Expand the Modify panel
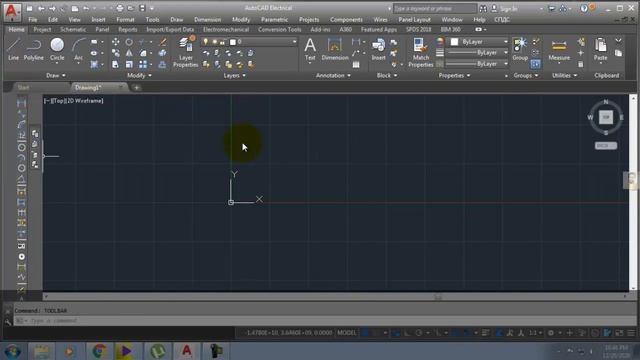This screenshot has height=360, width=640. 139,76
